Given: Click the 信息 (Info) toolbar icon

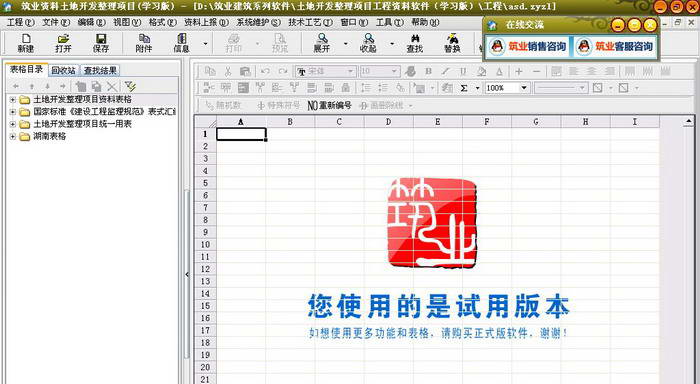Looking at the screenshot, I should [x=181, y=43].
